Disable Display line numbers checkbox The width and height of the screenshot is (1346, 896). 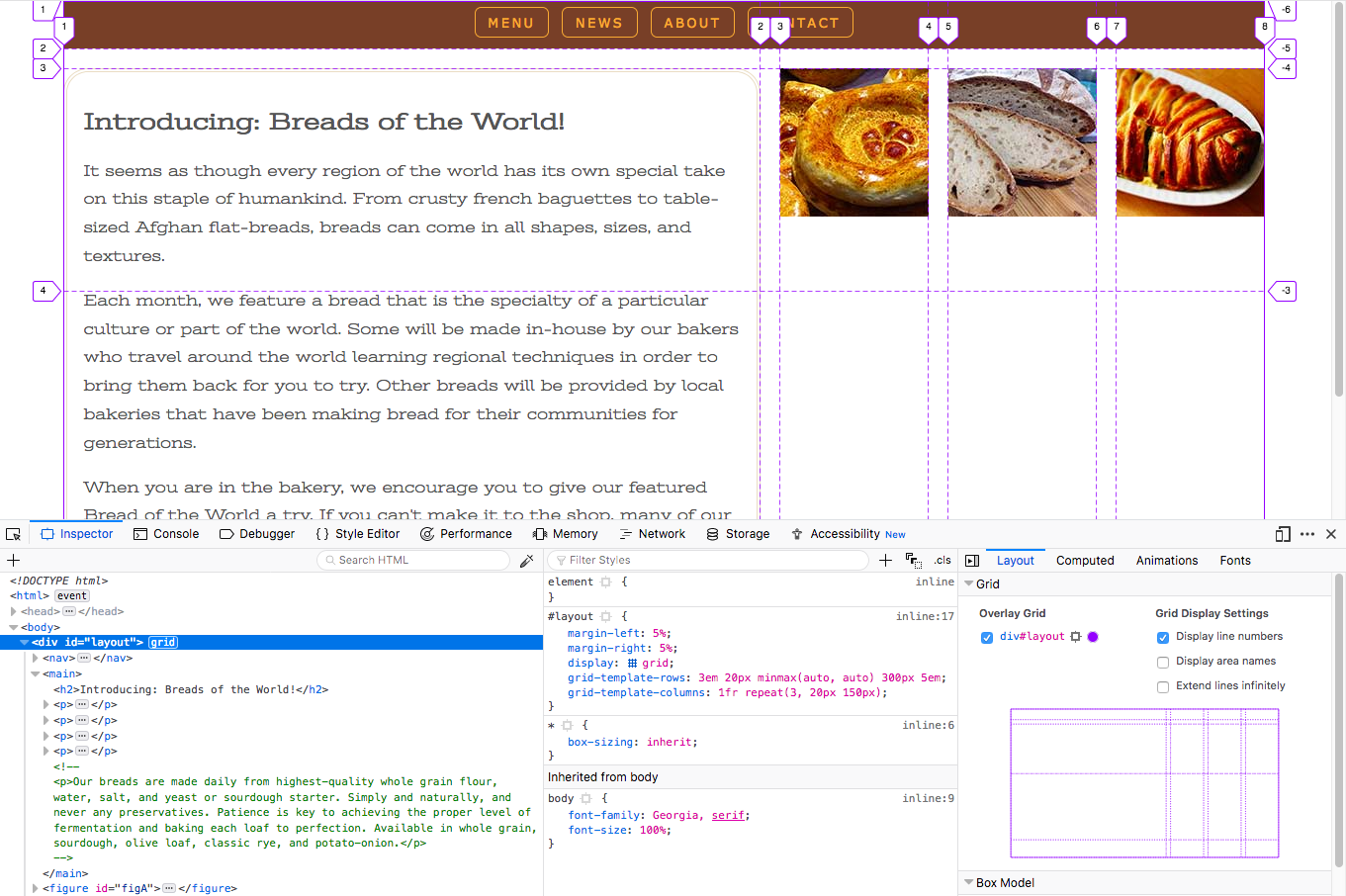click(1163, 637)
